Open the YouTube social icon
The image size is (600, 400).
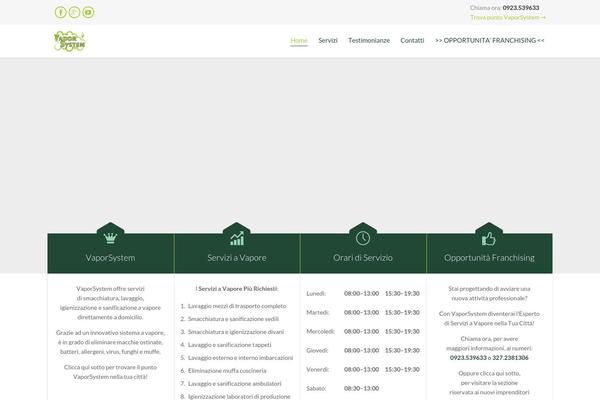[88, 12]
